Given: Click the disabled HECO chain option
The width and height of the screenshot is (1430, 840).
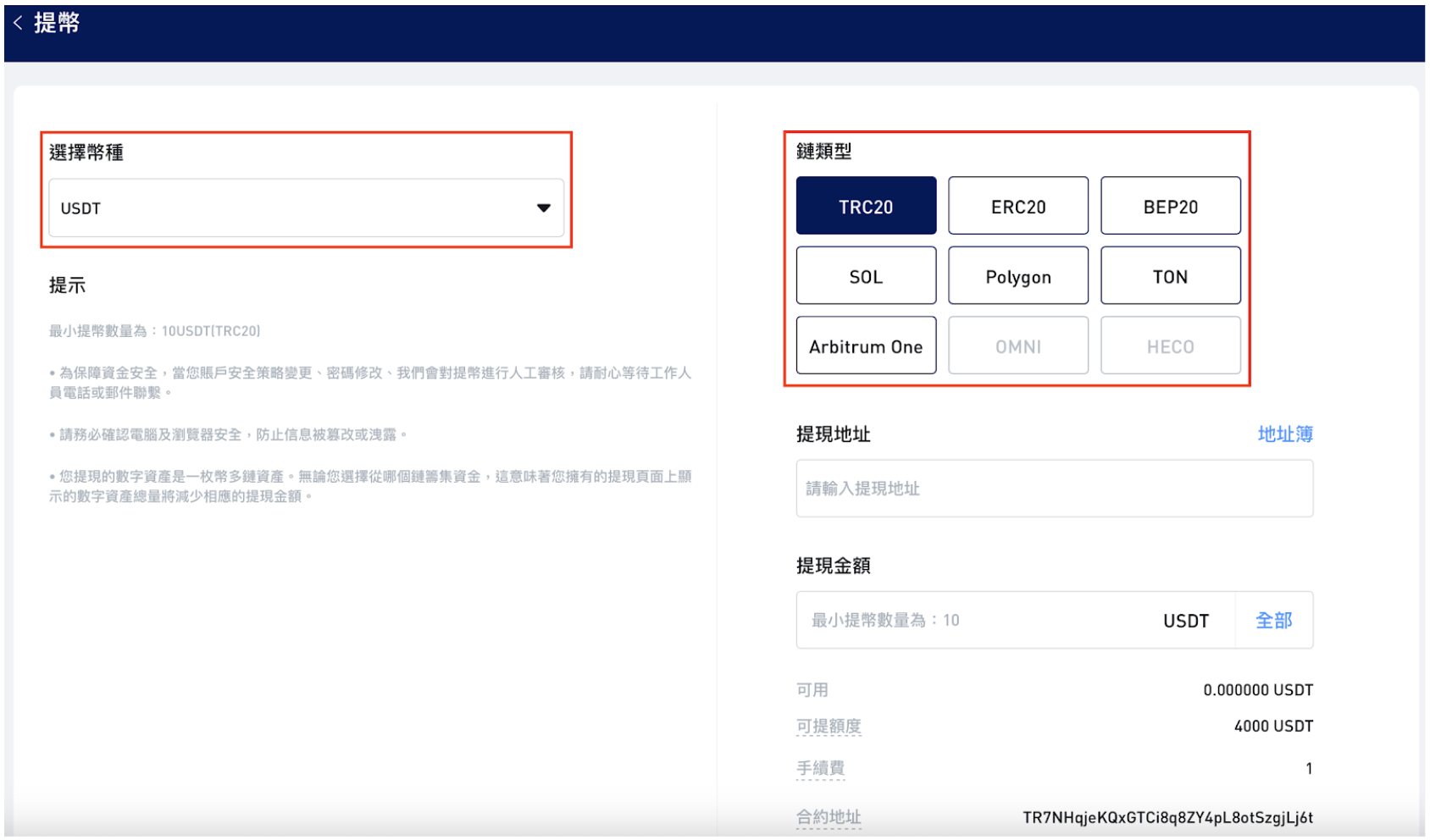Looking at the screenshot, I should tap(1170, 346).
